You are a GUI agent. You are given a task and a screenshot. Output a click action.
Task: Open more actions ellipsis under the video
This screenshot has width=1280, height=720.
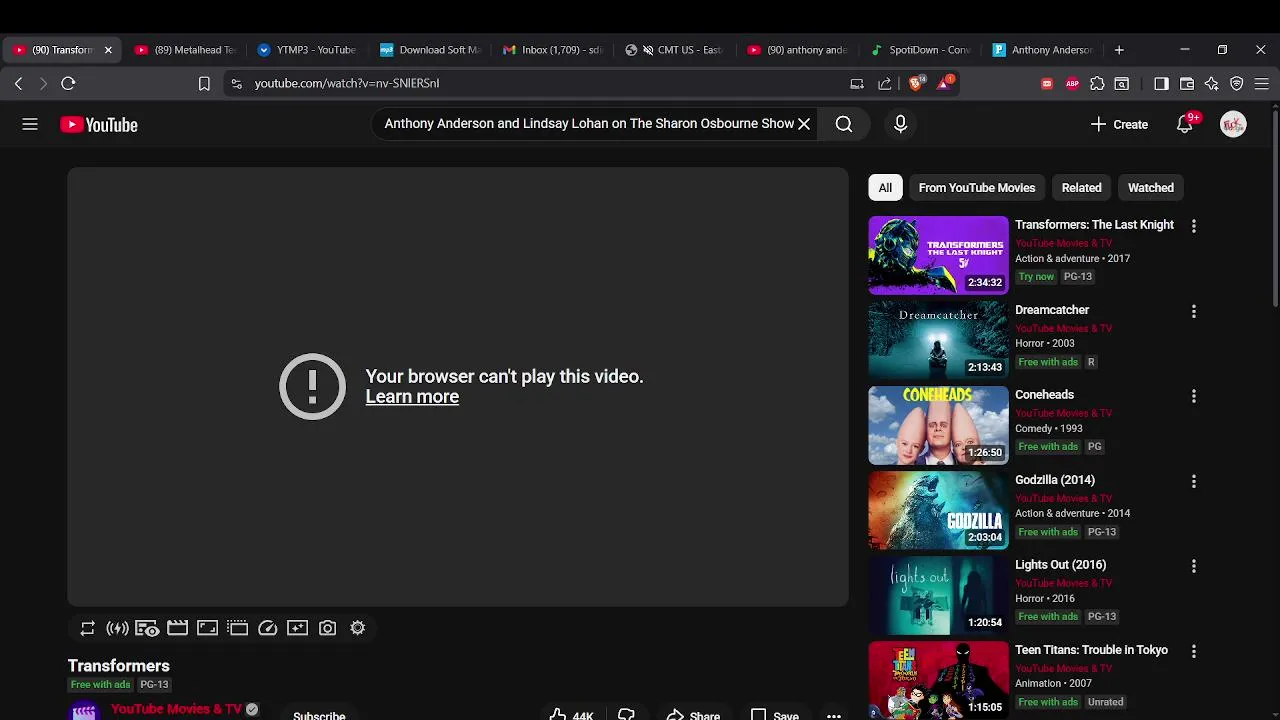[x=834, y=715]
